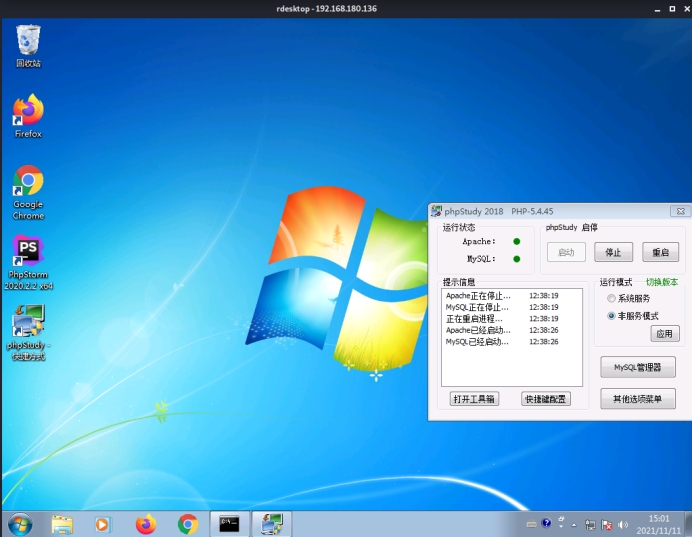Stop services with the 停止 button
Viewport: 692px width, 537px height.
(613, 252)
